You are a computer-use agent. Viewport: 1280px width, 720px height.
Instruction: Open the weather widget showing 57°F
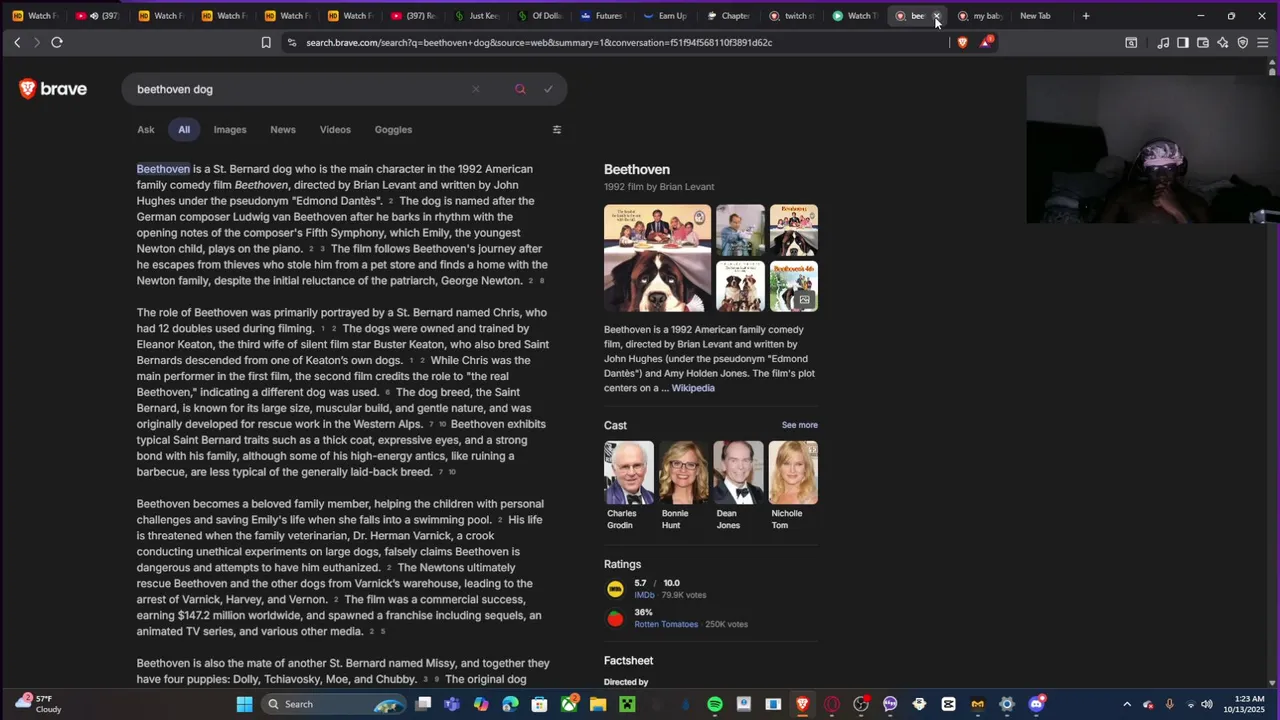point(37,704)
